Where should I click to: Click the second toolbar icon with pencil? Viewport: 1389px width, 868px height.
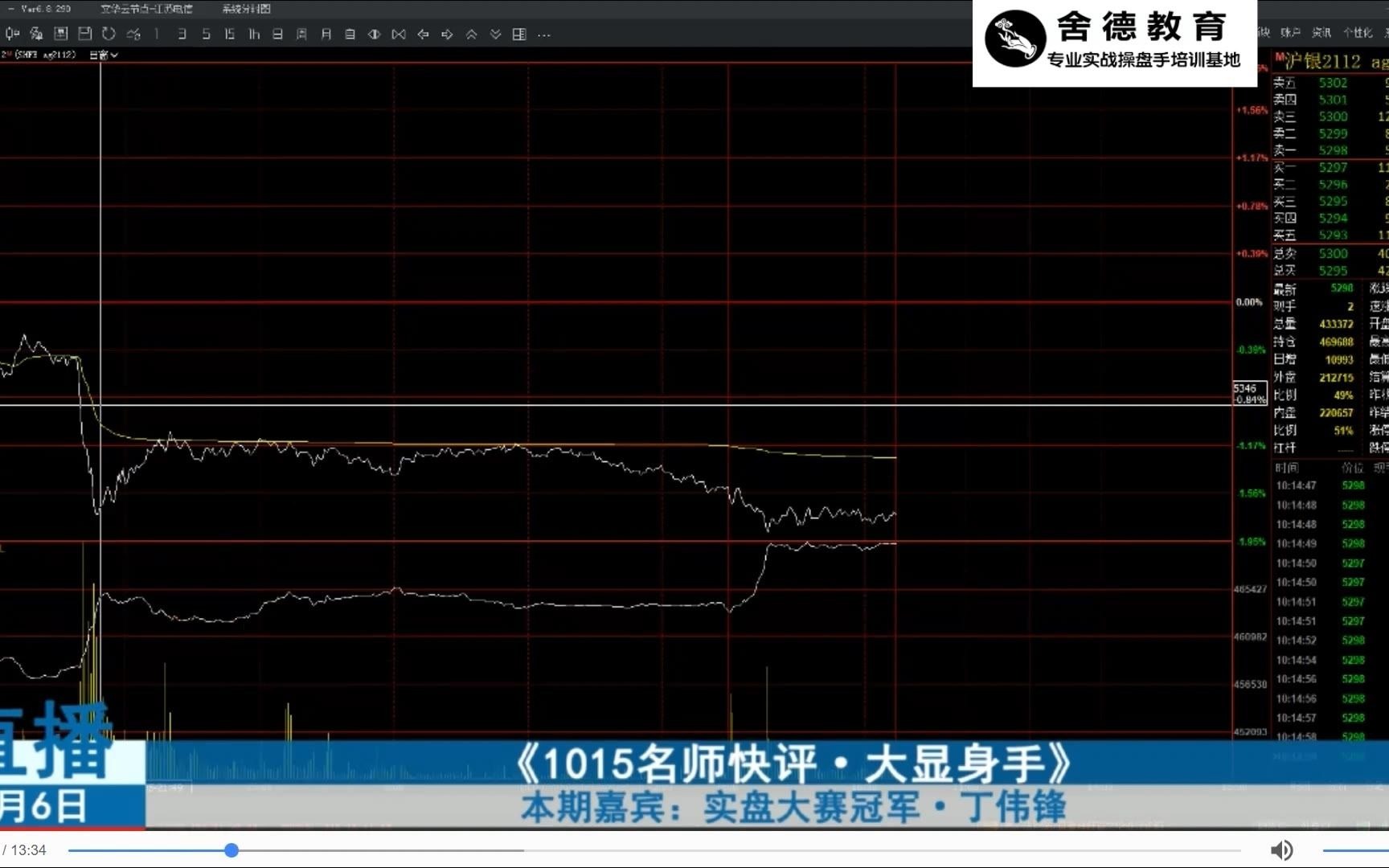(x=36, y=34)
